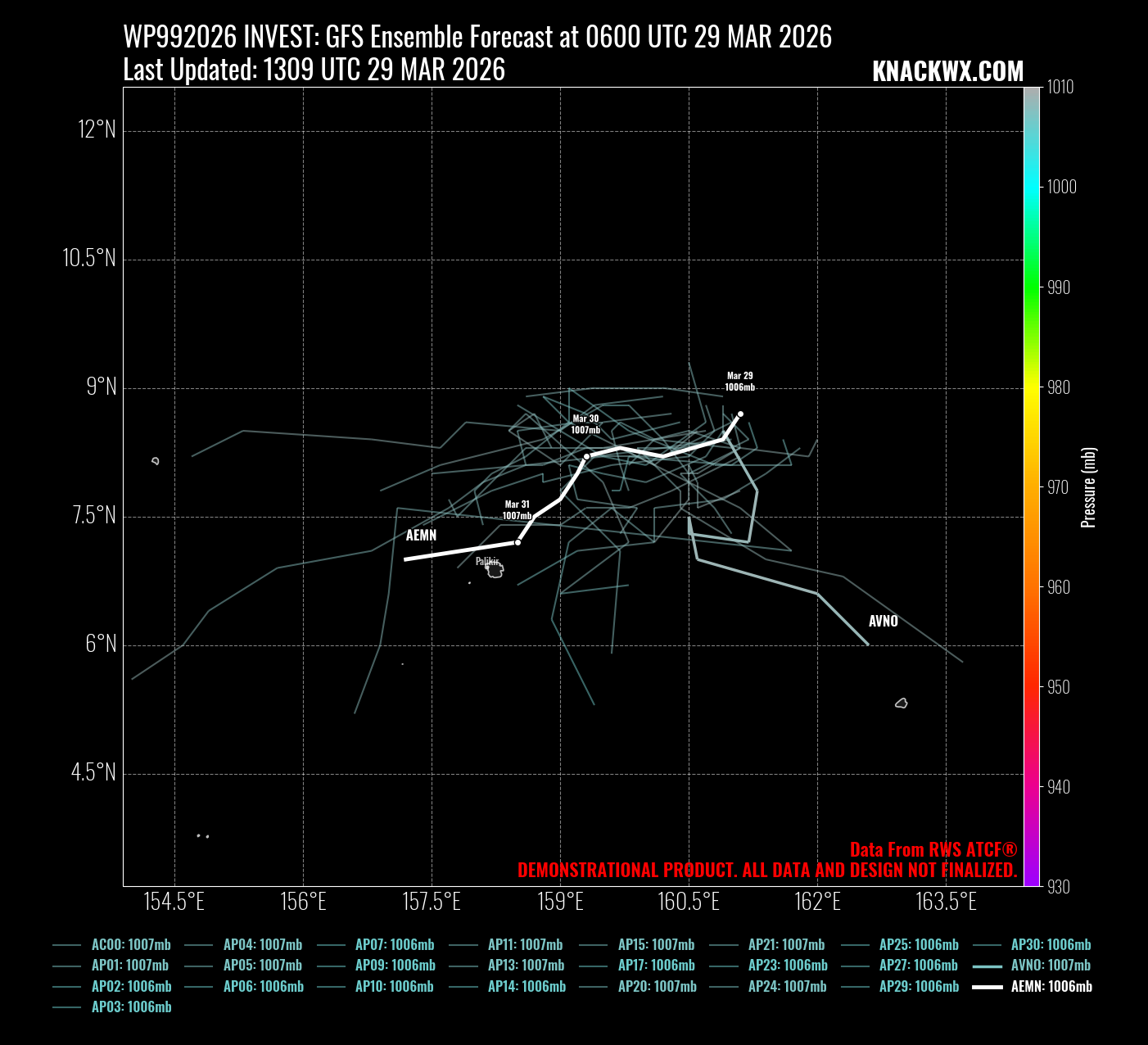This screenshot has height=1045, width=1148.
Task: Click the Data From RWS ATCF text
Action: pos(933,850)
